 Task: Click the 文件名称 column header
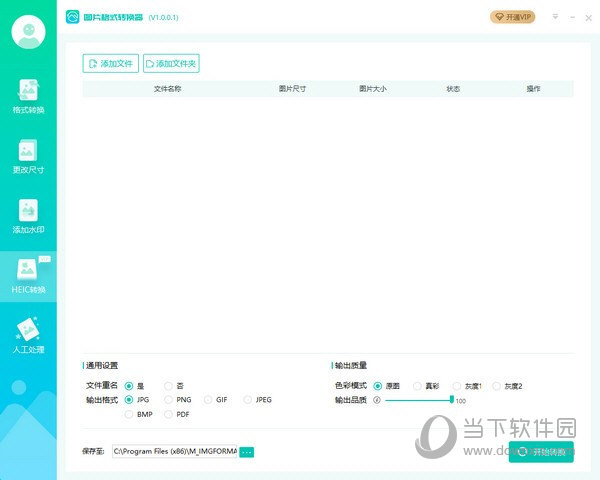pos(168,89)
